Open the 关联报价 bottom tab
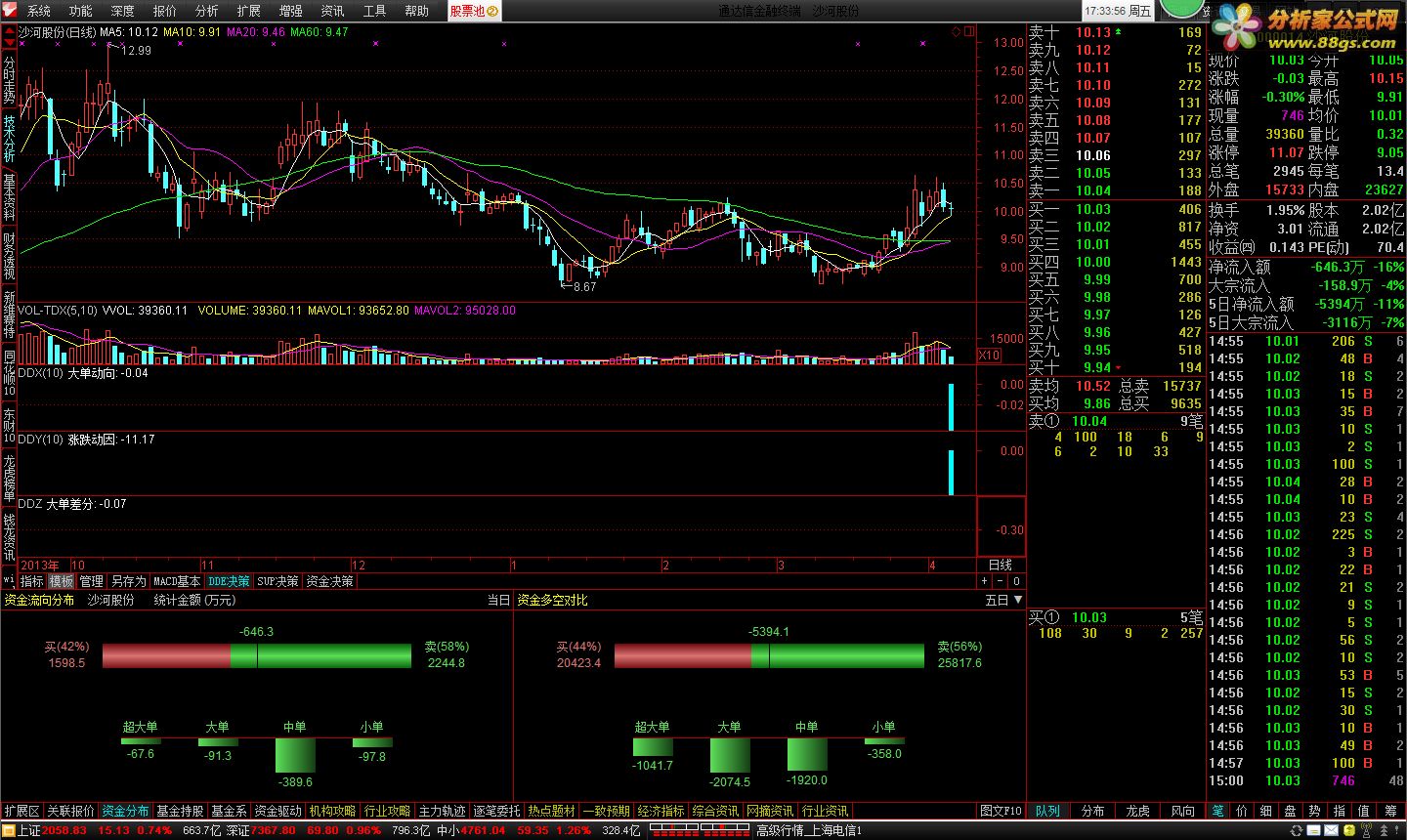This screenshot has height=840, width=1407. click(71, 811)
